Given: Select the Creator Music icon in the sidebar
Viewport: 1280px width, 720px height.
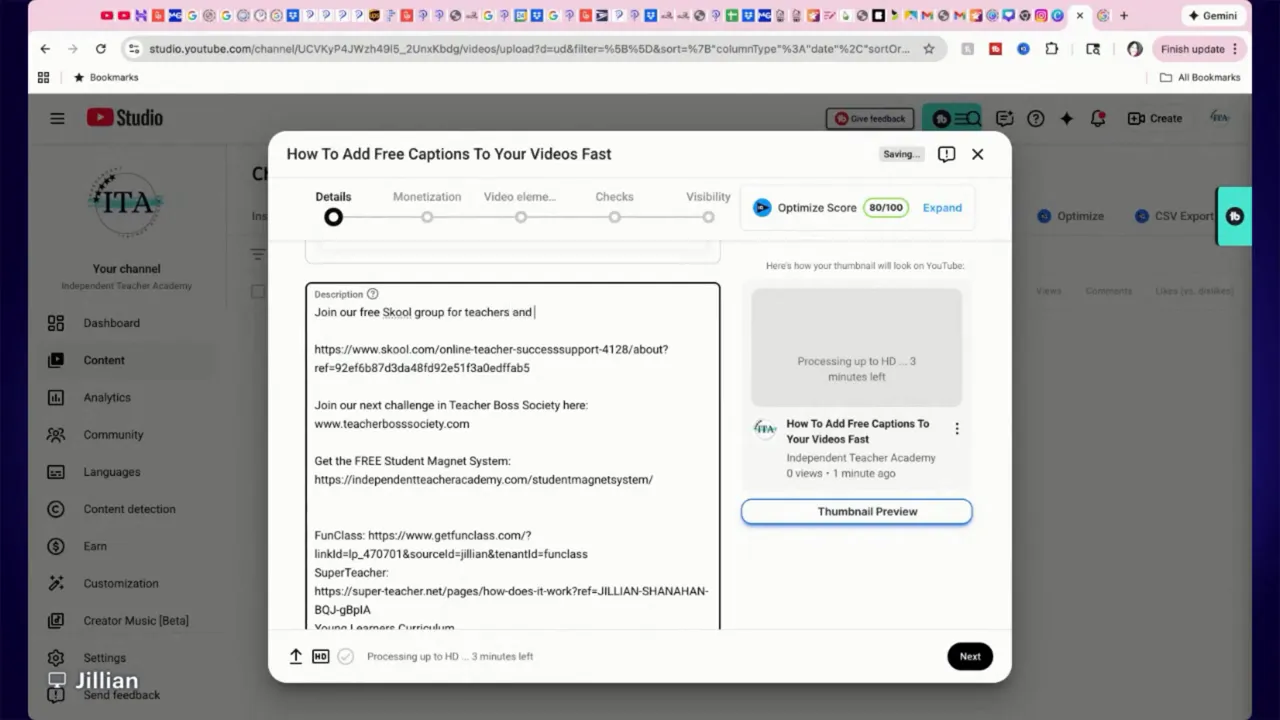Looking at the screenshot, I should point(55,620).
